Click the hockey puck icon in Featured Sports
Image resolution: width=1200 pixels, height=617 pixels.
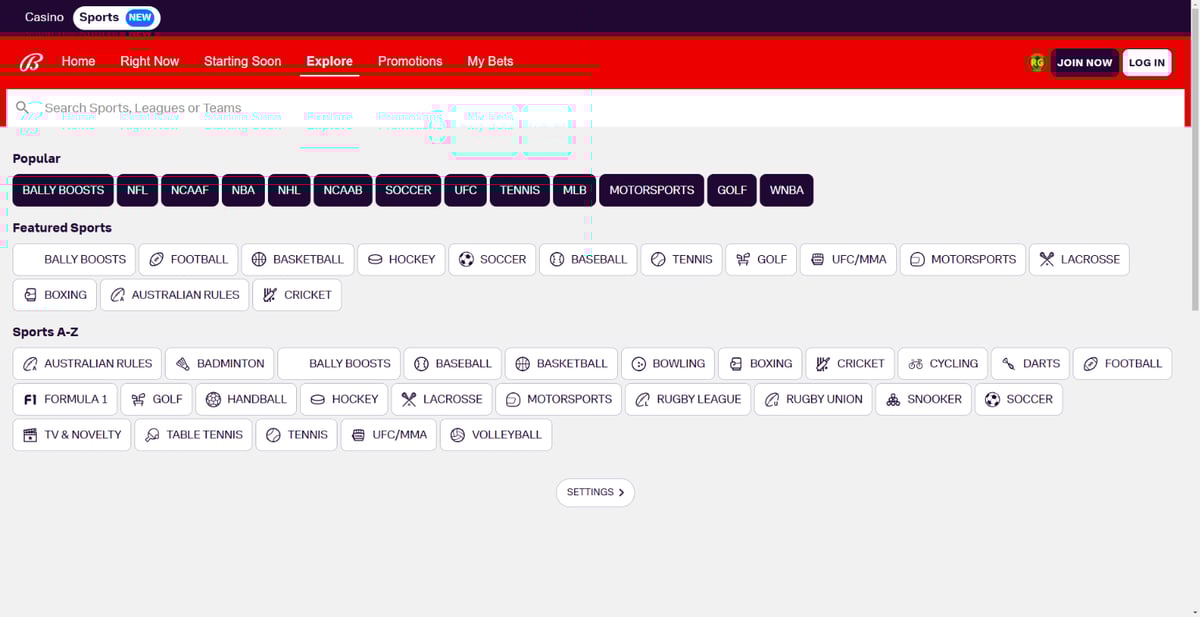pos(375,260)
